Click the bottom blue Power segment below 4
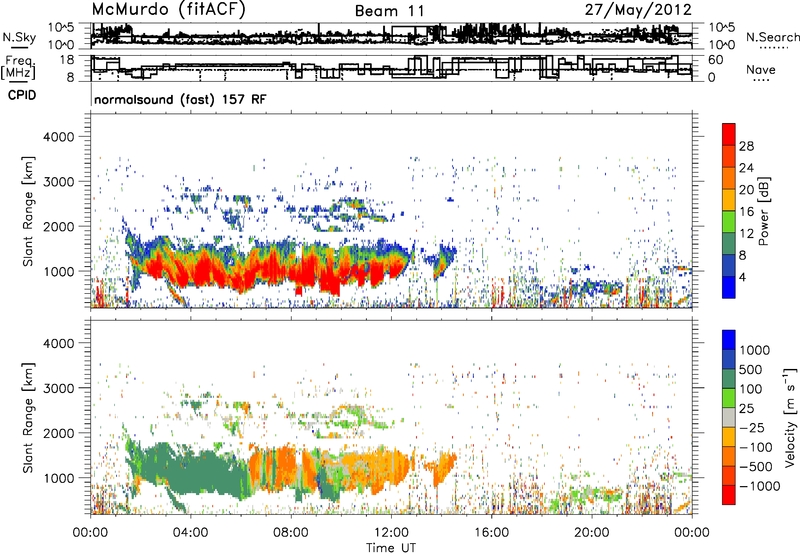Image resolution: width=800 pixels, height=554 pixels. tap(729, 287)
